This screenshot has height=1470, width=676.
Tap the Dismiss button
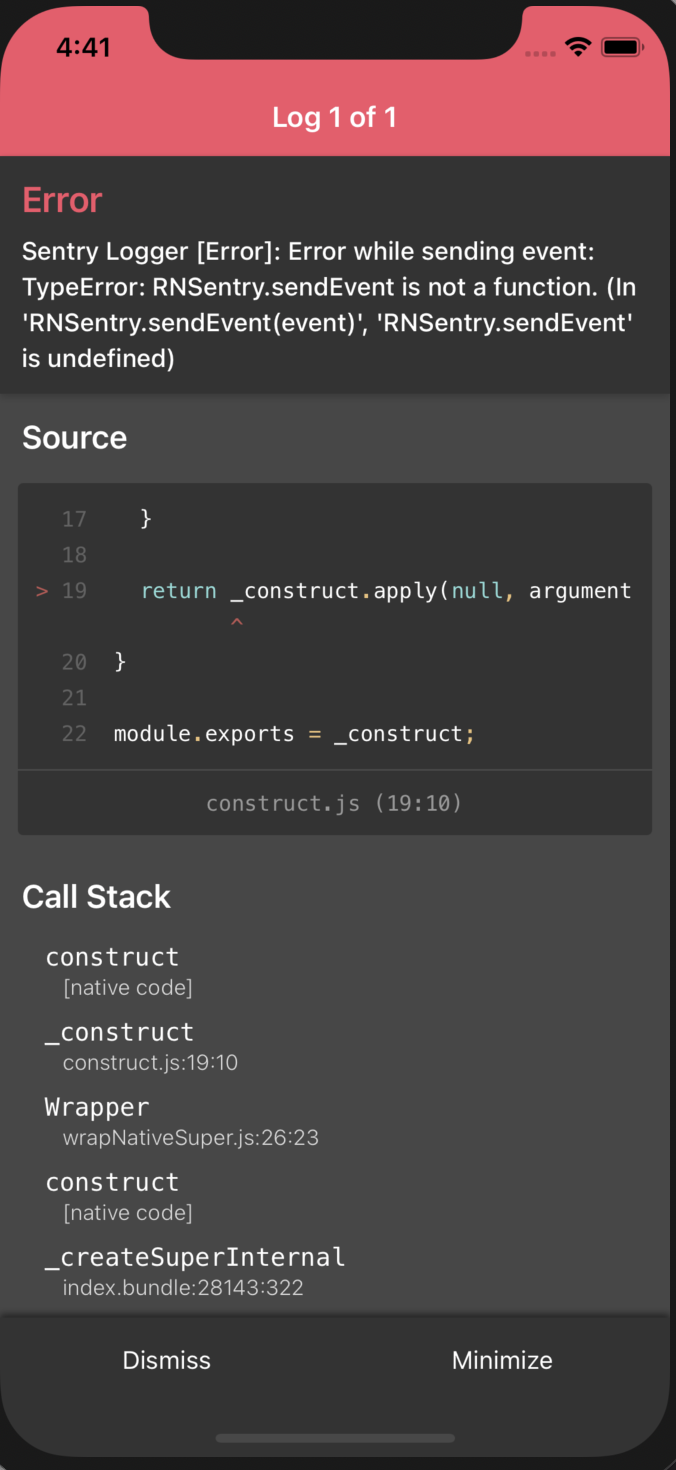(167, 1360)
